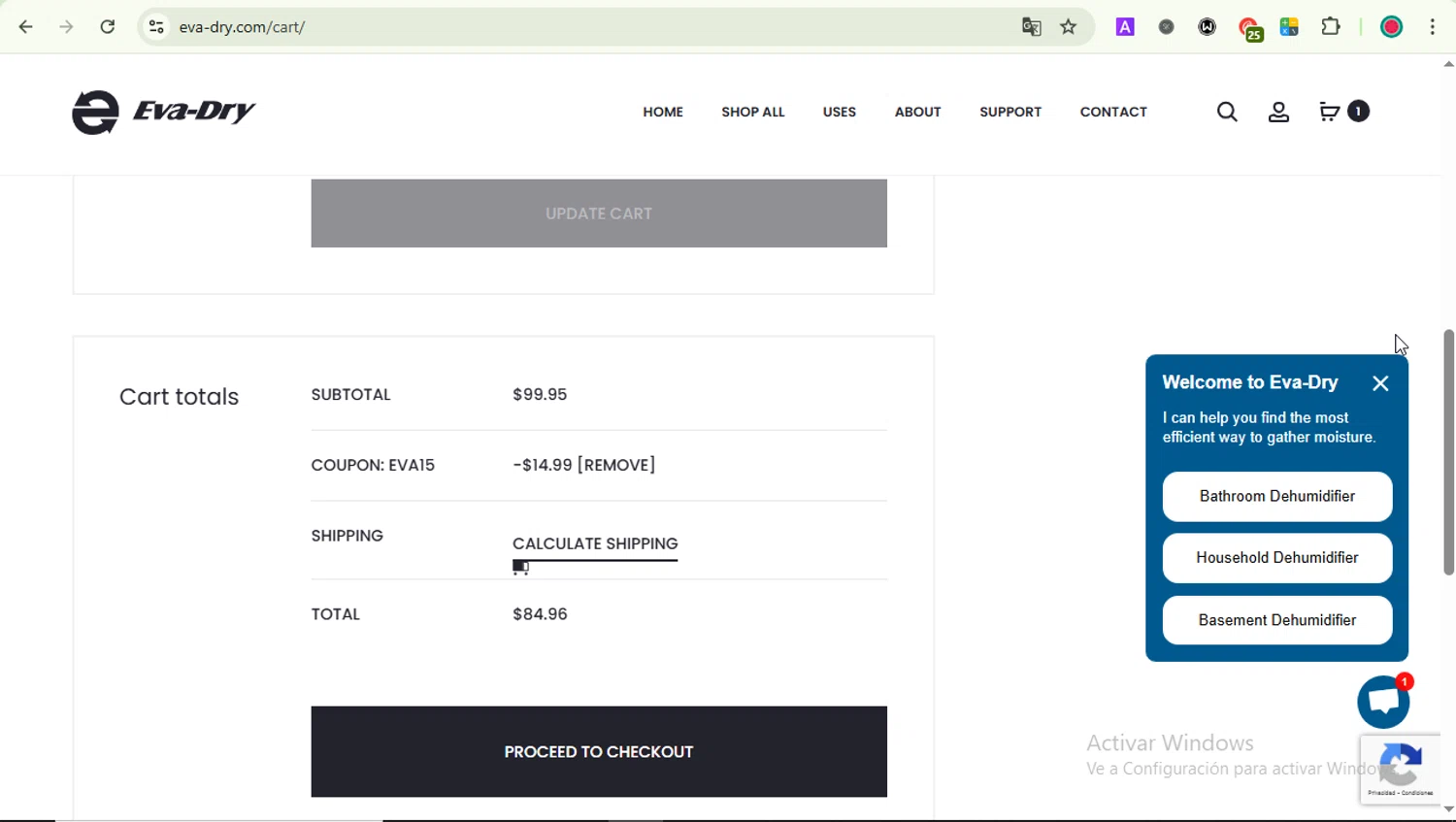The width and height of the screenshot is (1456, 822).
Task: Click the address bar URL
Action: pos(242,27)
